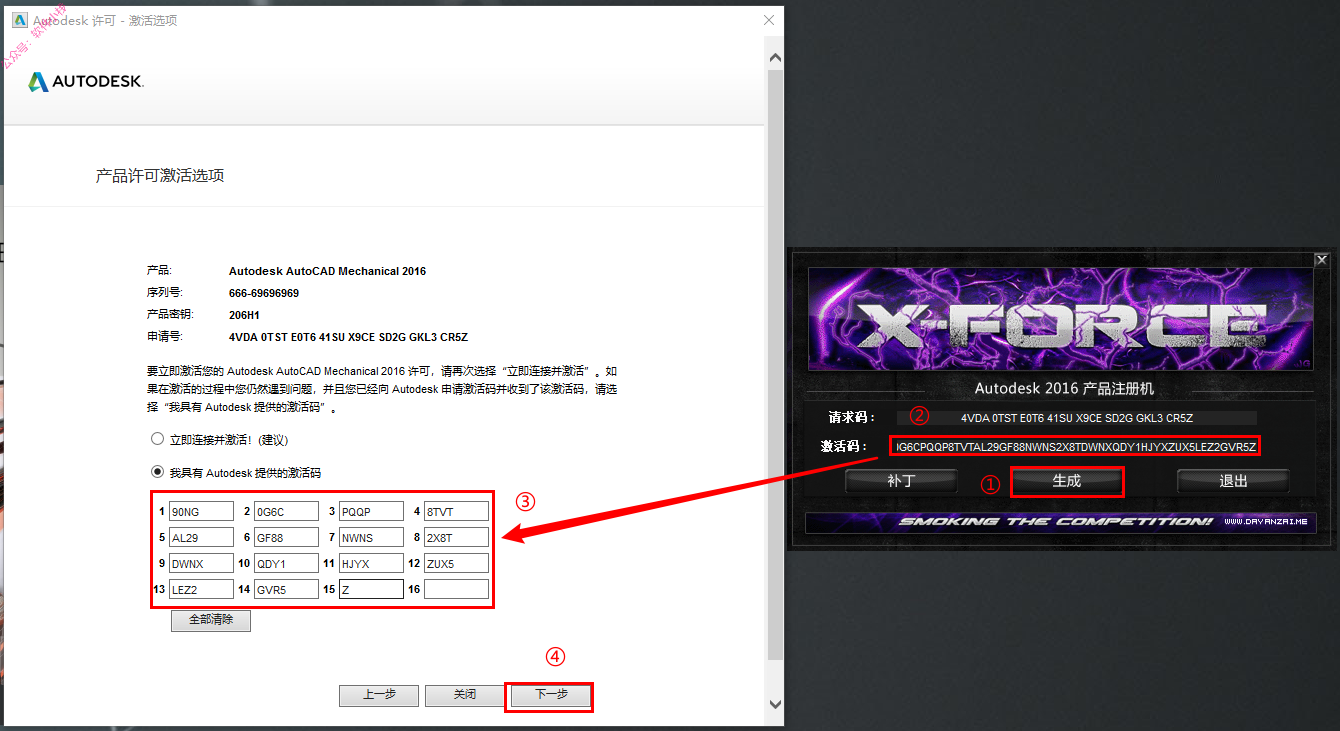Close the X-Force keygen window with X icon
1340x731 pixels.
tap(1321, 260)
